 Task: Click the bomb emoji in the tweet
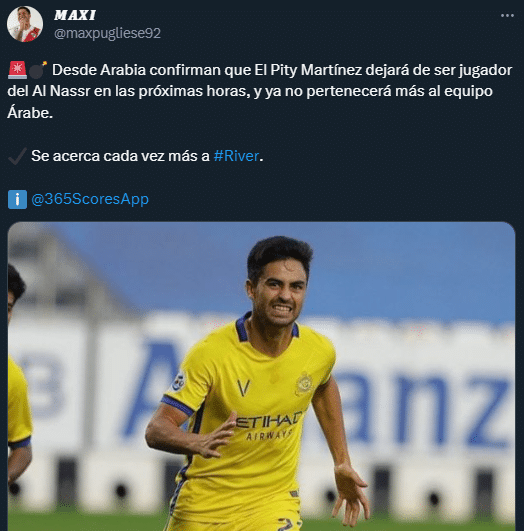click(38, 70)
